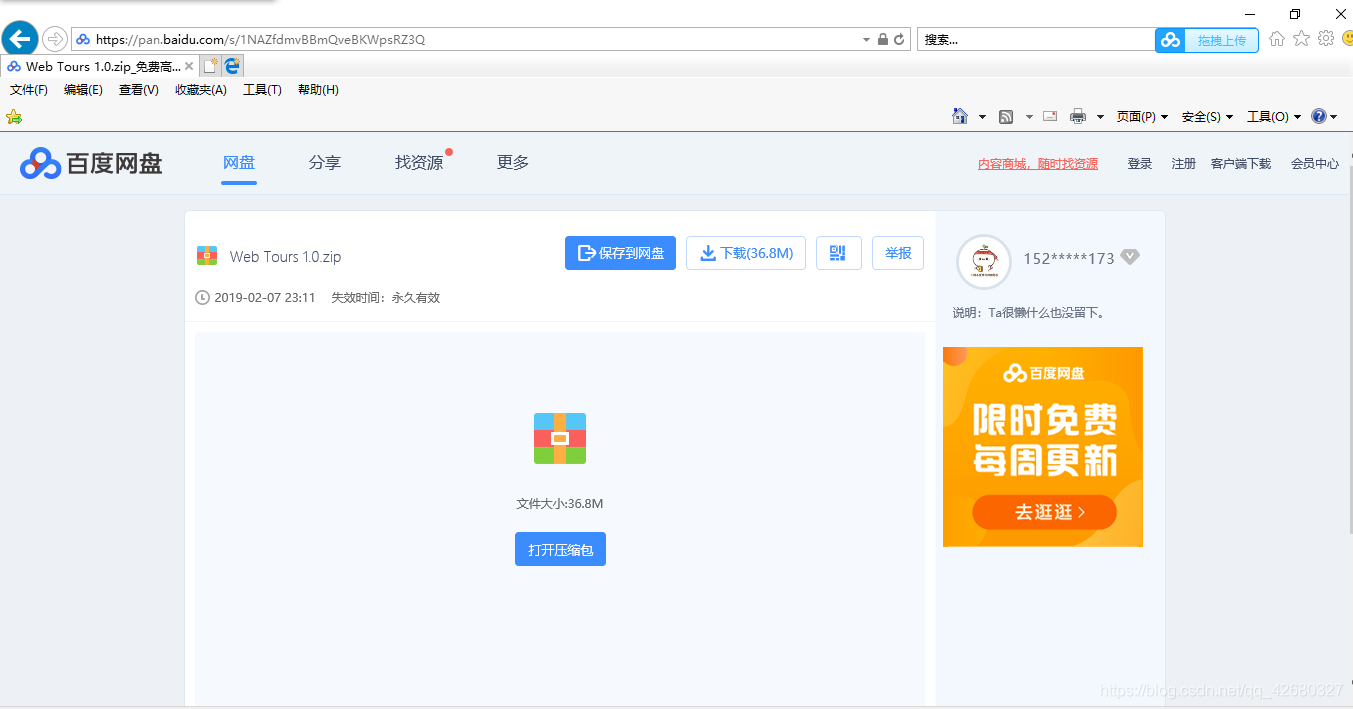Click the read mail envelope icon
1353x709 pixels.
(1050, 116)
